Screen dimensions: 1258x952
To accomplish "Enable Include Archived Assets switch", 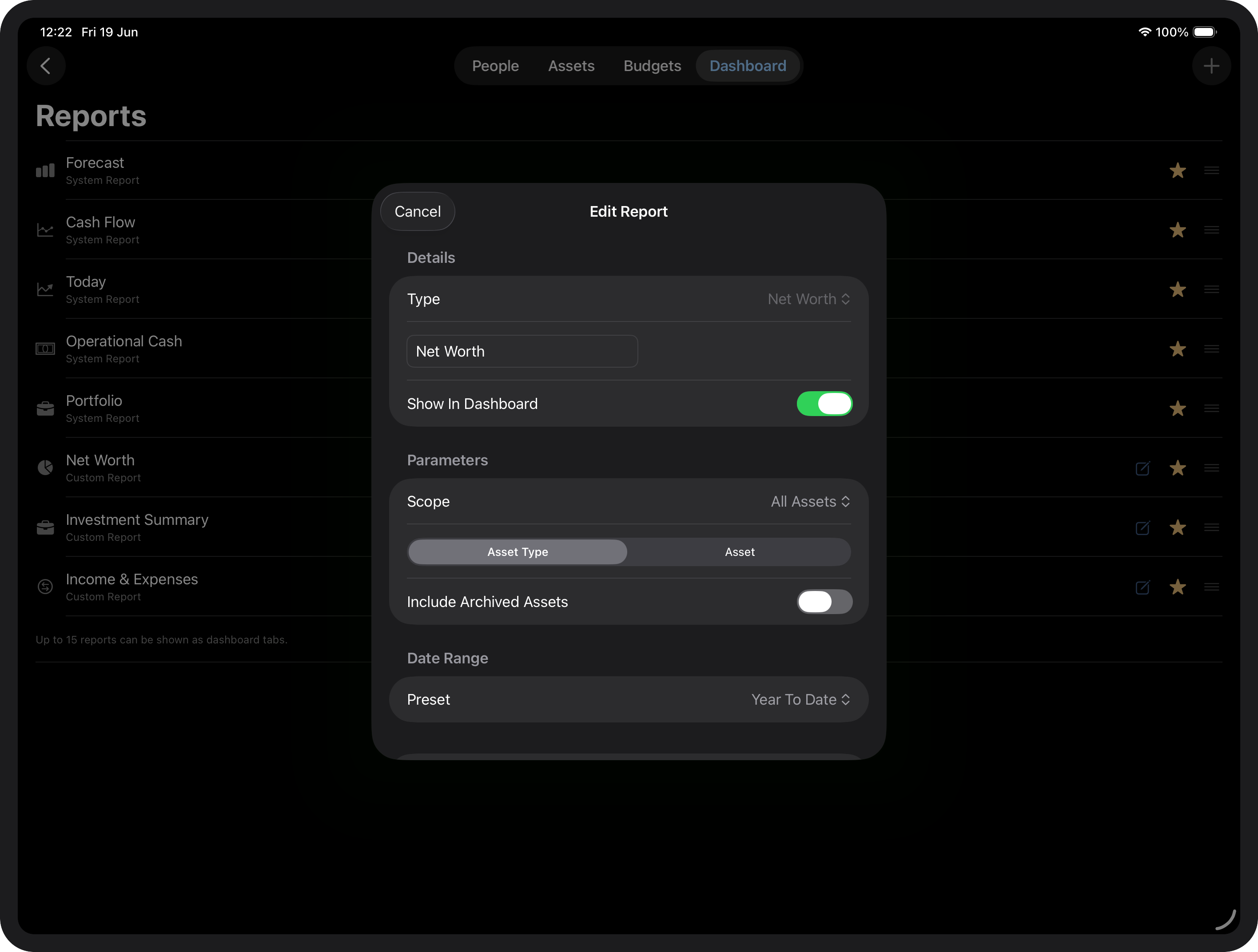I will point(824,601).
